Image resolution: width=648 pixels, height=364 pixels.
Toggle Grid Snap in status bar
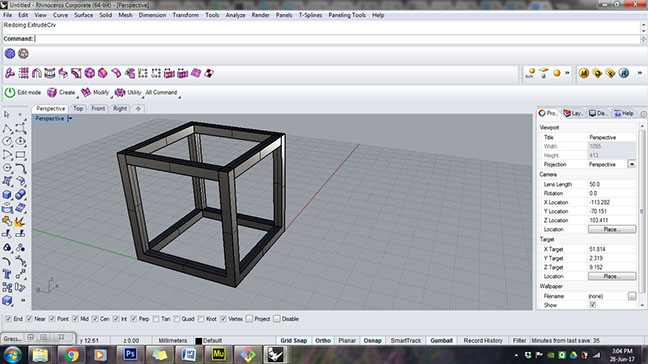tap(293, 340)
